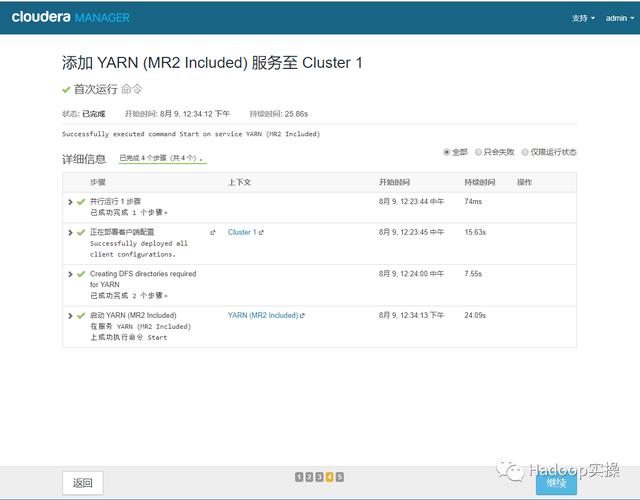Expand the 正在部署客户端配置 row

pos(70,232)
